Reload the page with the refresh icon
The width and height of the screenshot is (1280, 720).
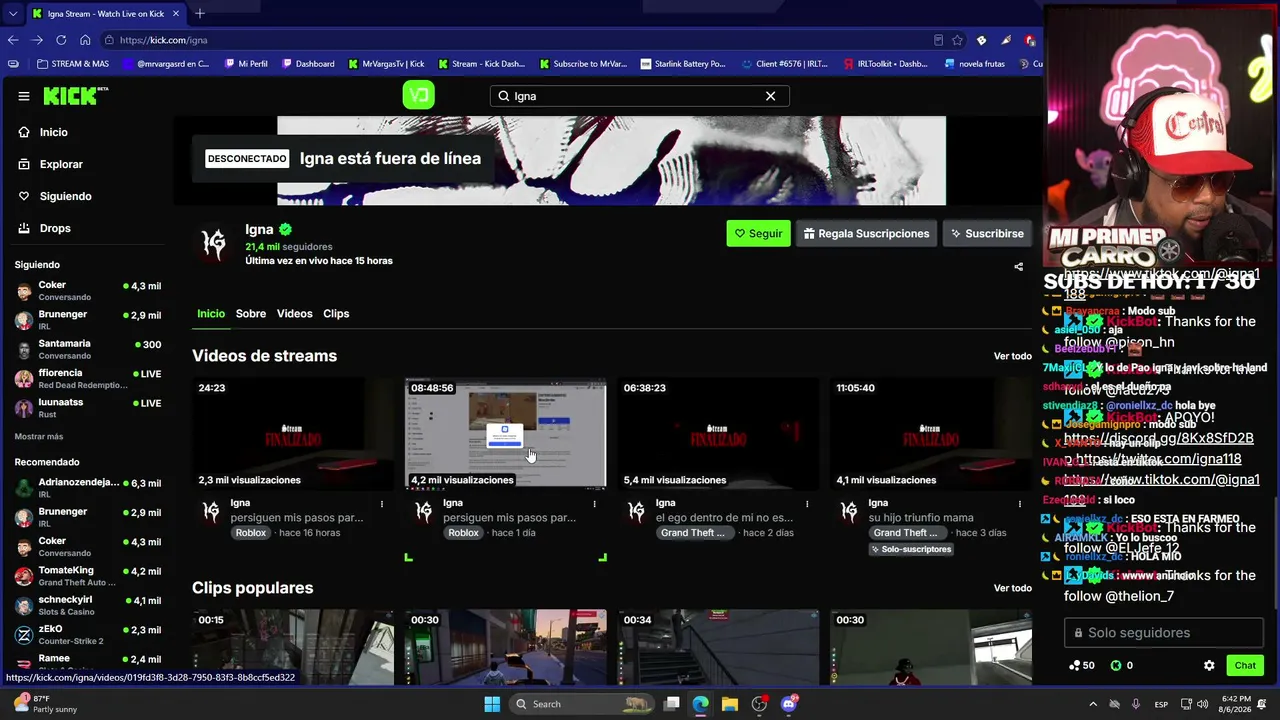click(61, 40)
